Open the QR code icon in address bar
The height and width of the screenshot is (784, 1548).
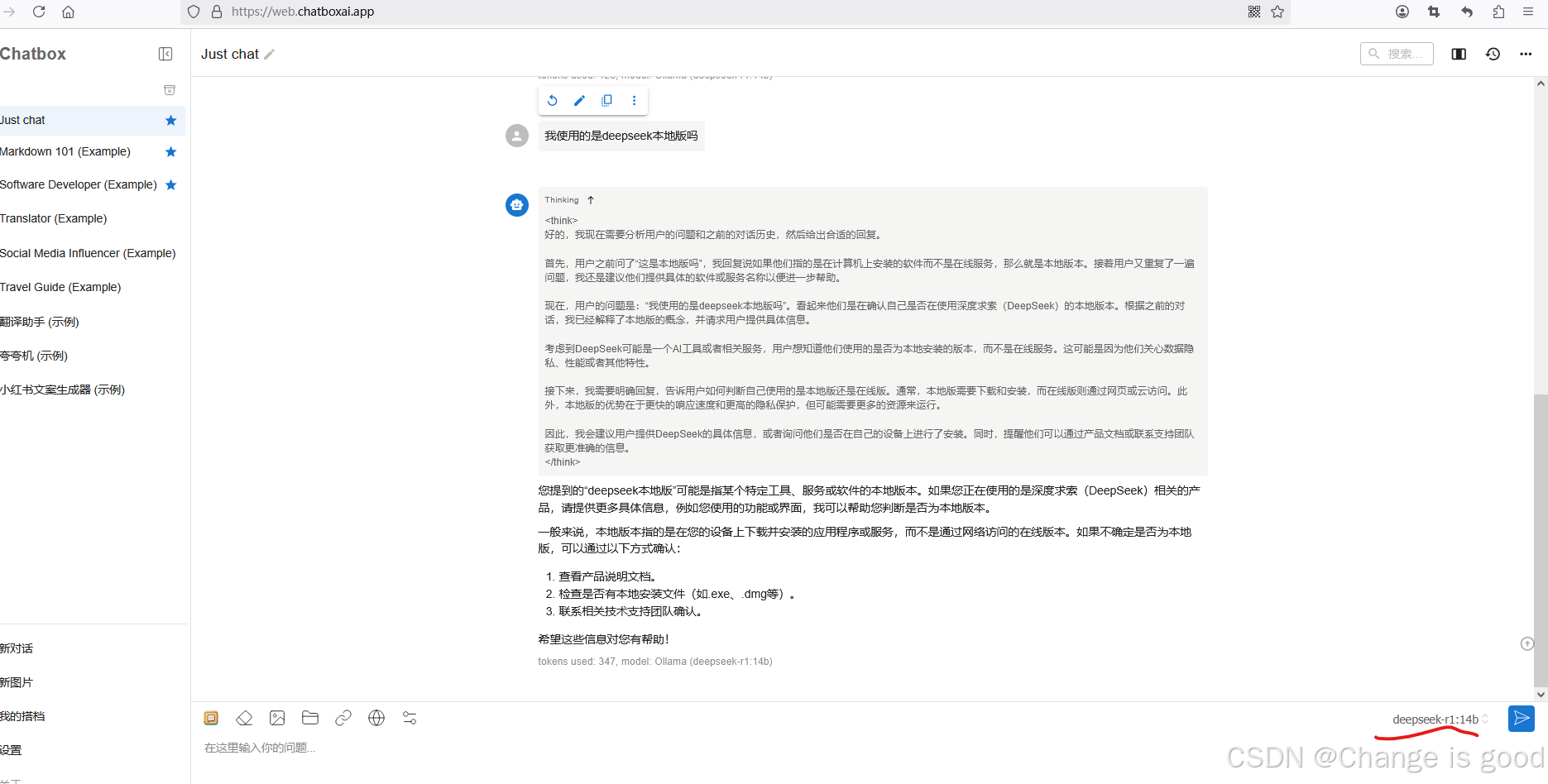[1254, 12]
